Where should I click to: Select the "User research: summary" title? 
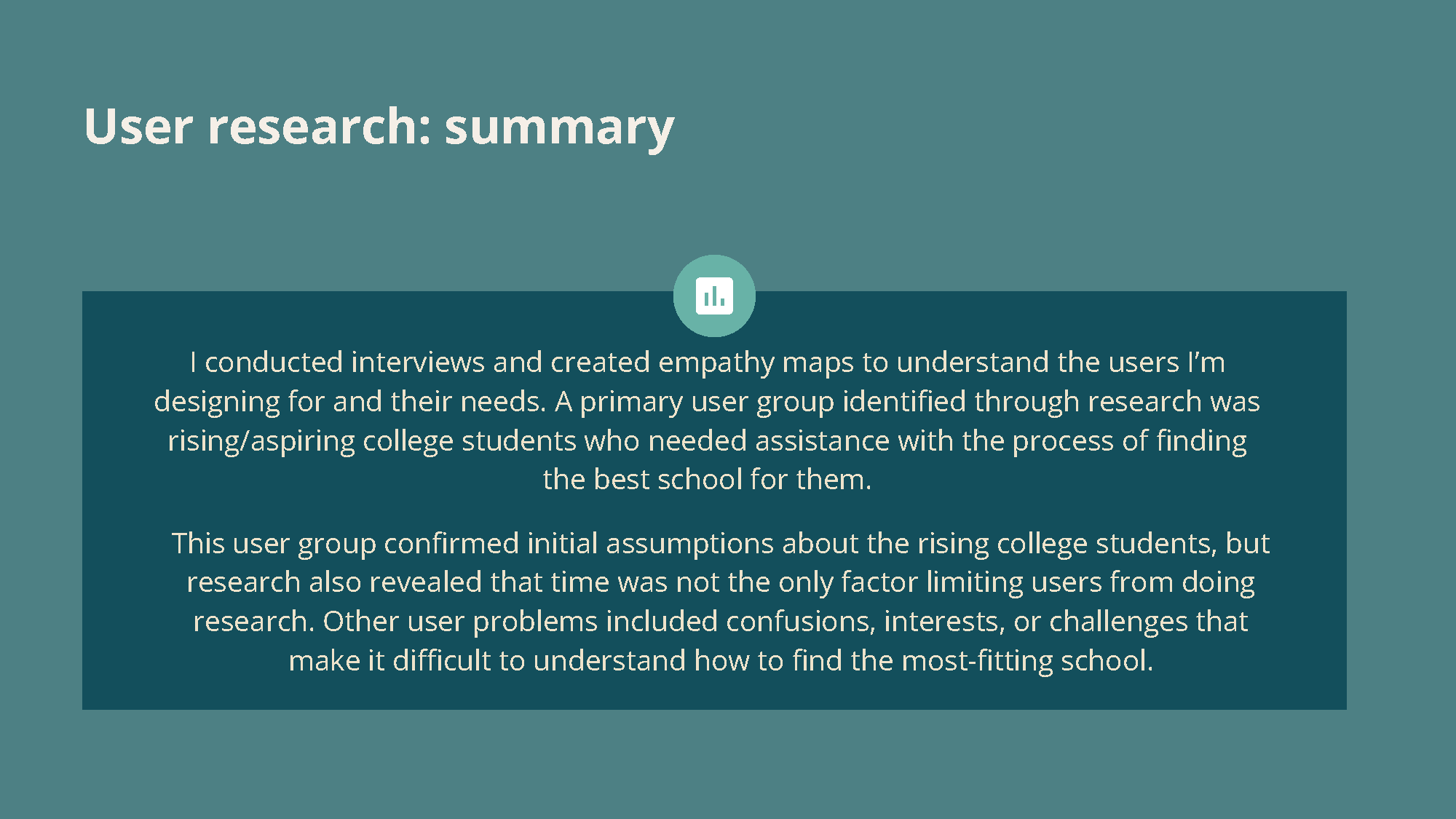(379, 127)
